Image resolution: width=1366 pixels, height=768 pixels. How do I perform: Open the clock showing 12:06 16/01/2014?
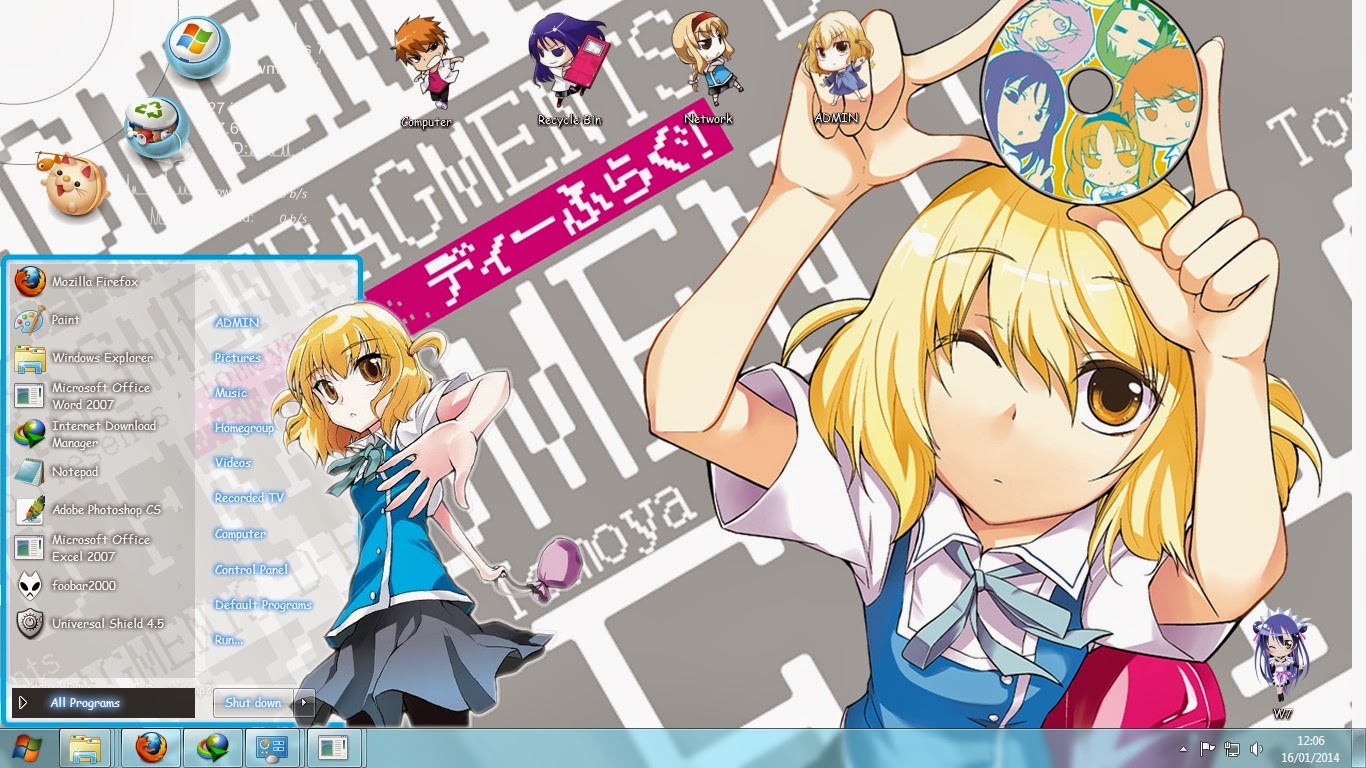1310,748
